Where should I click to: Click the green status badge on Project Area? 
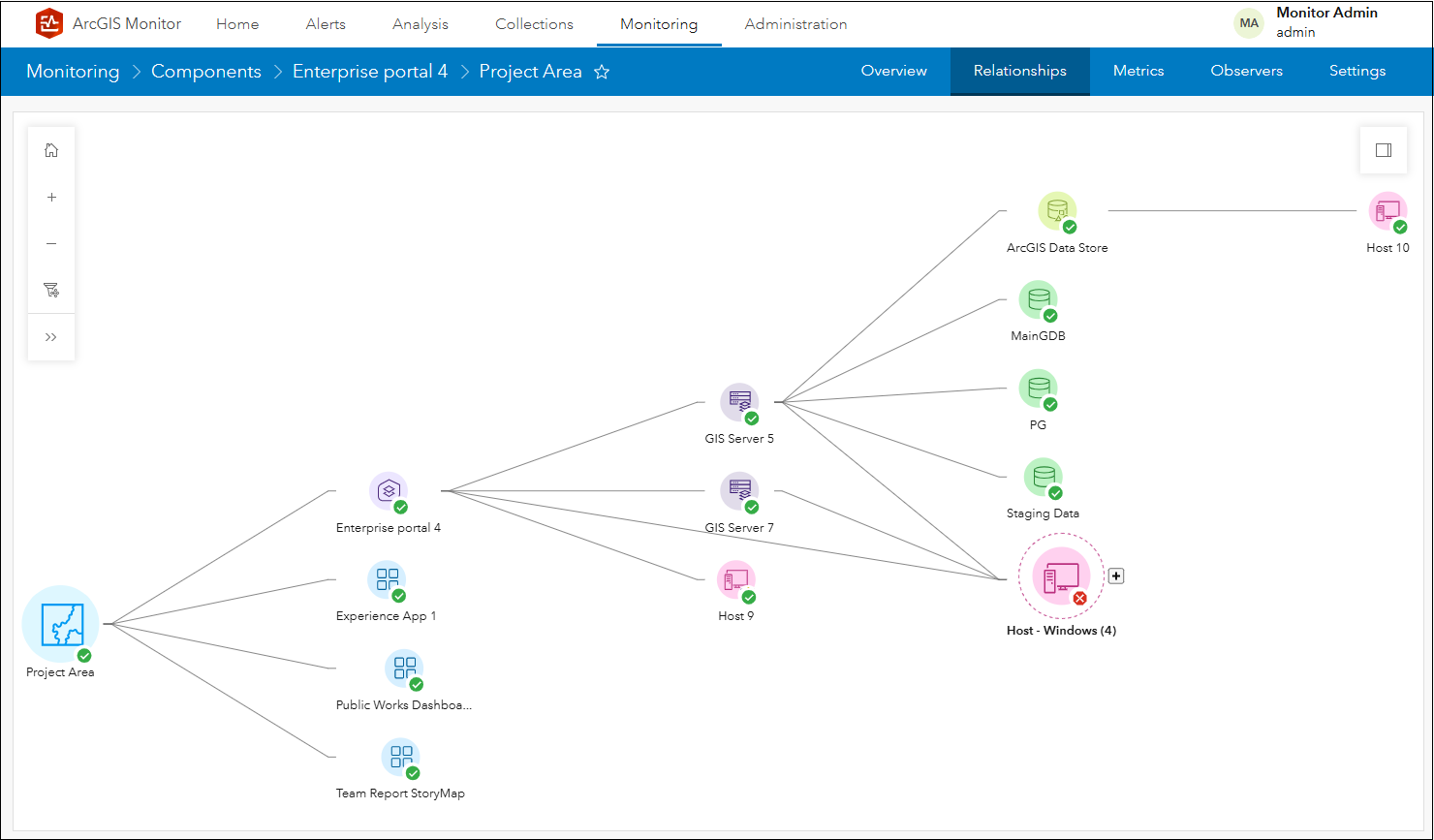point(84,656)
